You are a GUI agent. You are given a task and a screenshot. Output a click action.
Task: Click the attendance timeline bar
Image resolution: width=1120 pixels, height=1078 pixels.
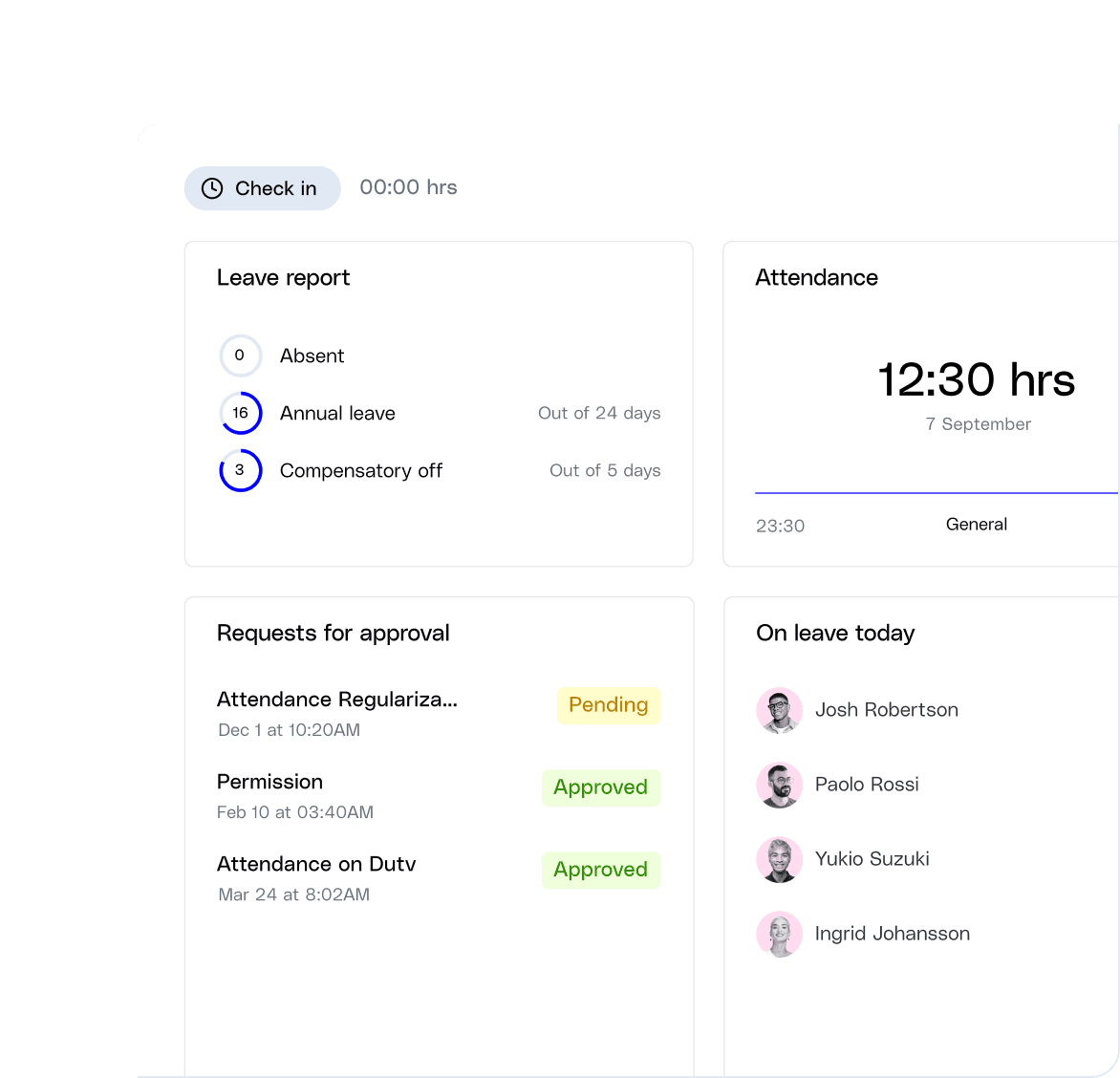coord(937,493)
